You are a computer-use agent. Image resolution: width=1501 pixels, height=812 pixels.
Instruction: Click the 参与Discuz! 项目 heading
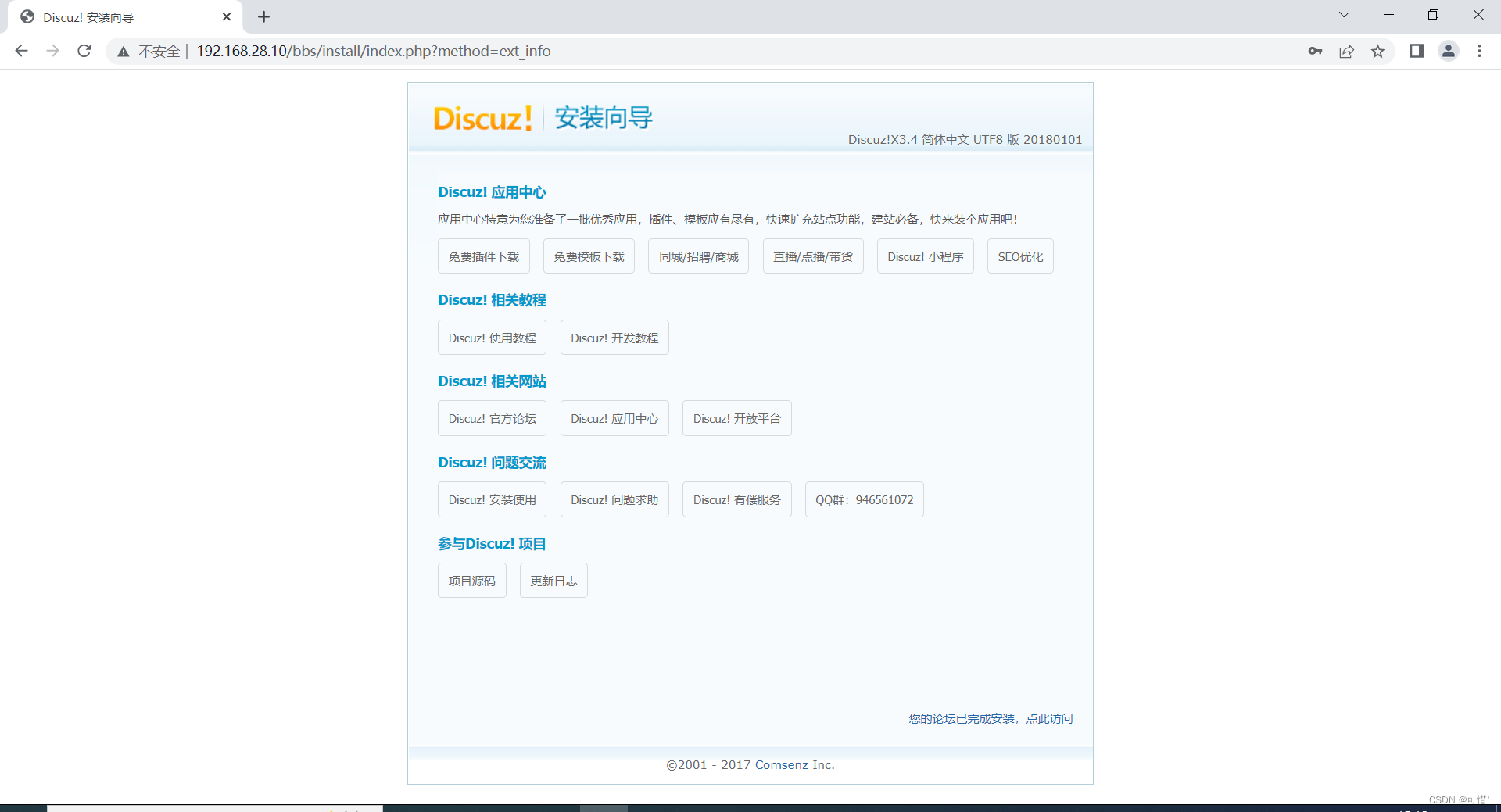[492, 544]
